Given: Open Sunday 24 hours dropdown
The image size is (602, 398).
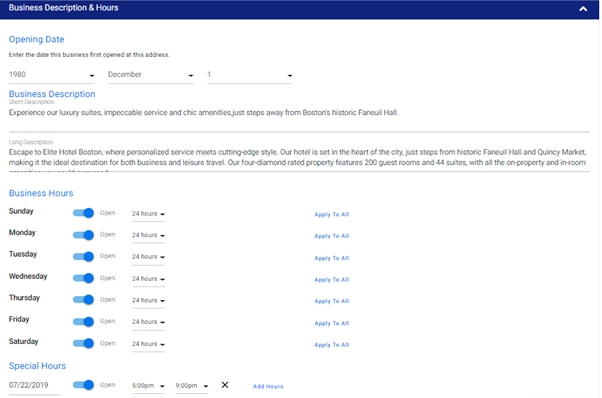Looking at the screenshot, I should [148, 214].
